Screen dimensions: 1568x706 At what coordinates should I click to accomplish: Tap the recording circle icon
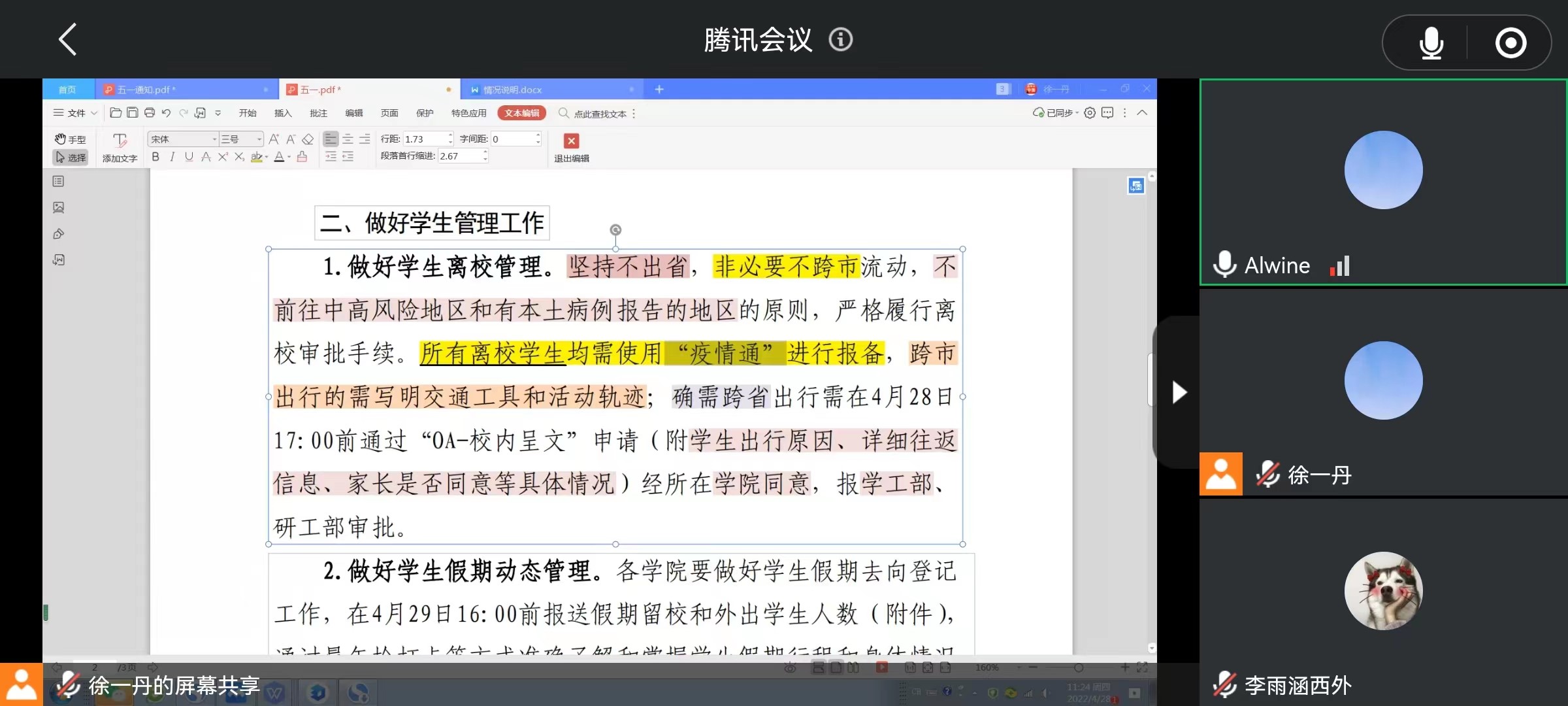[1511, 43]
